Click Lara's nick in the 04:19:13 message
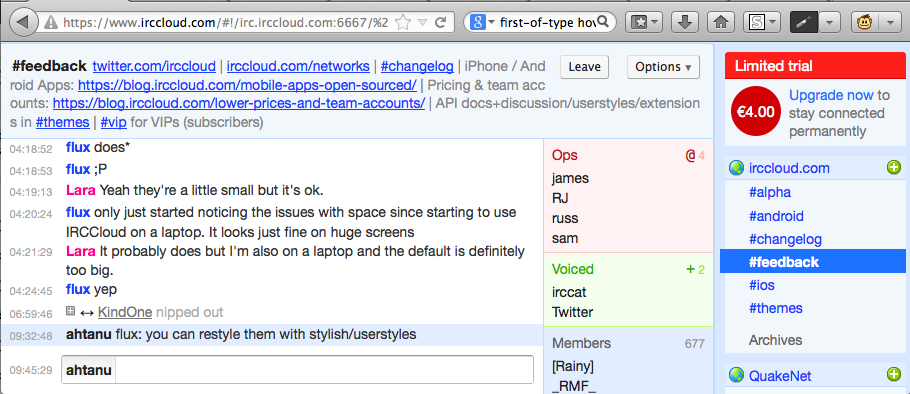This screenshot has width=910, height=394. pyautogui.click(x=81, y=190)
